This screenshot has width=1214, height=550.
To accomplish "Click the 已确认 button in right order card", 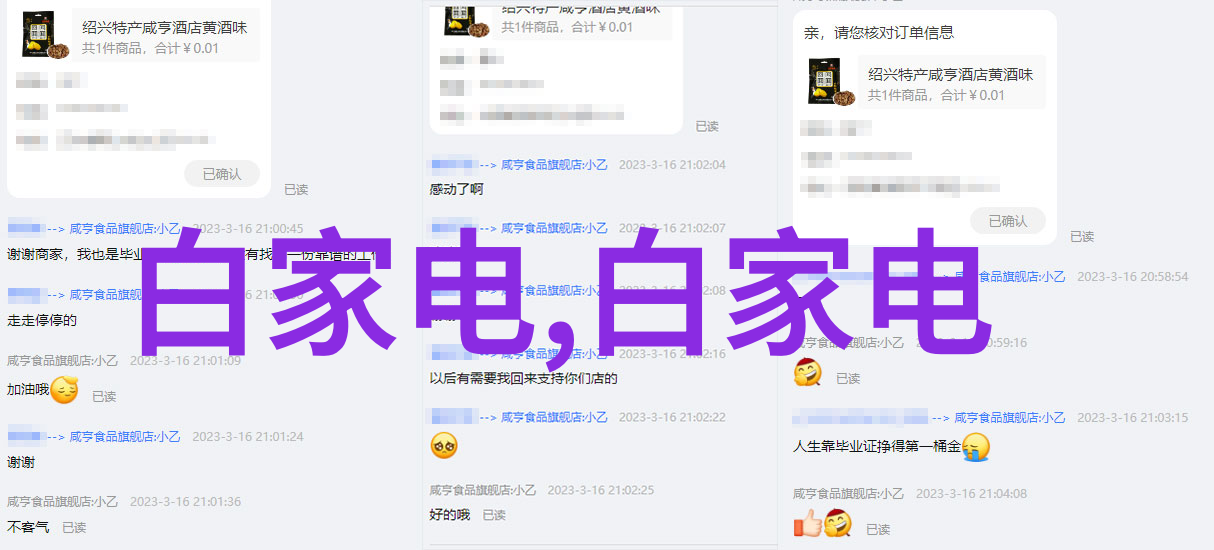I will click(x=1008, y=221).
